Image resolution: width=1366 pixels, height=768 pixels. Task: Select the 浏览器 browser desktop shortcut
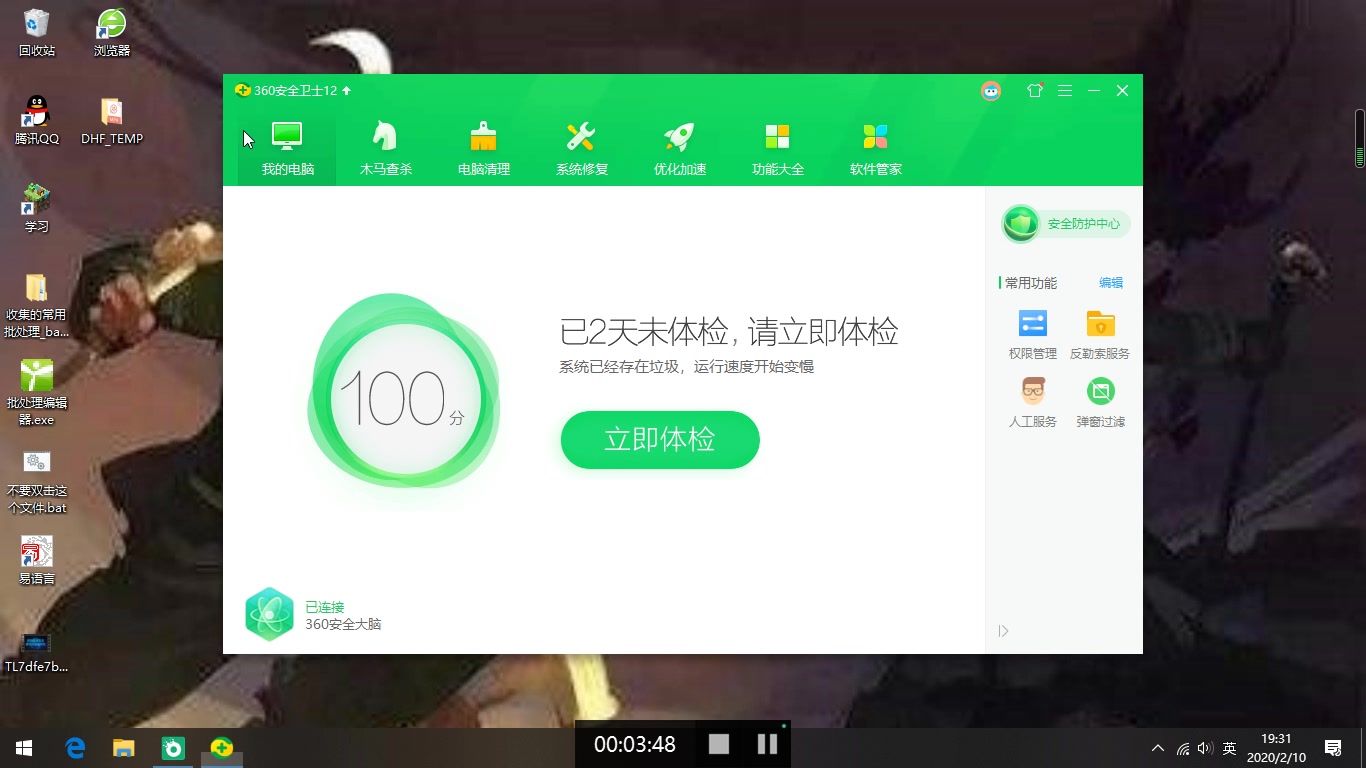(112, 32)
